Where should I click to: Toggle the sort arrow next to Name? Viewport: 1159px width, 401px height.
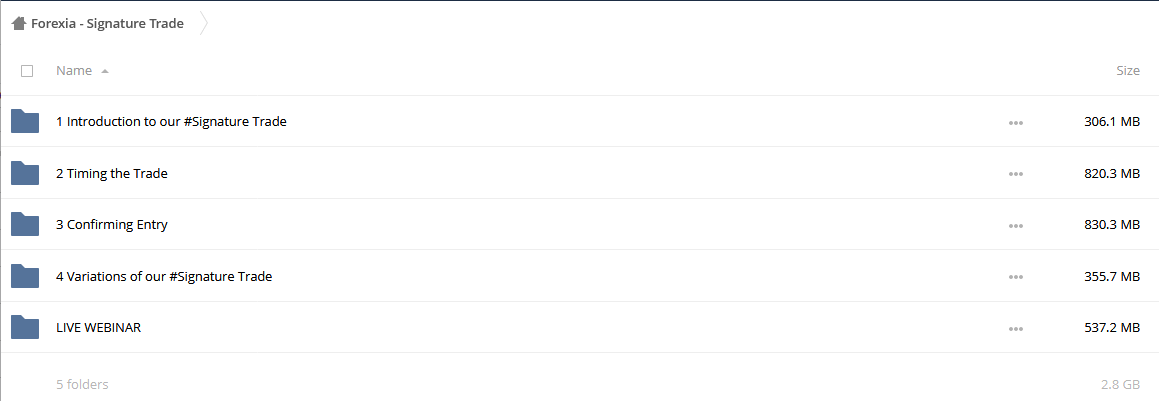pyautogui.click(x=105, y=72)
